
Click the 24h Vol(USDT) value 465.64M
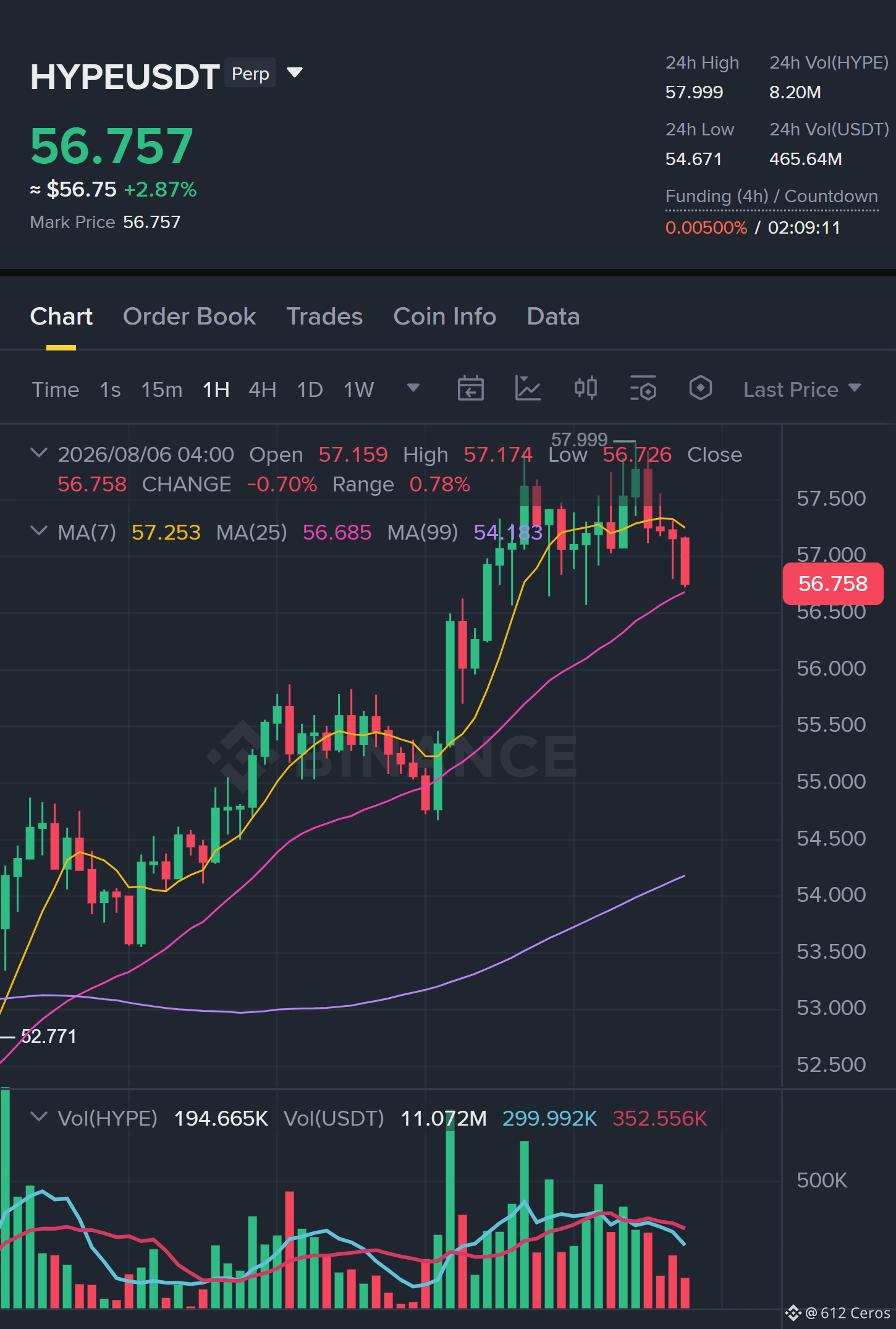click(x=805, y=159)
